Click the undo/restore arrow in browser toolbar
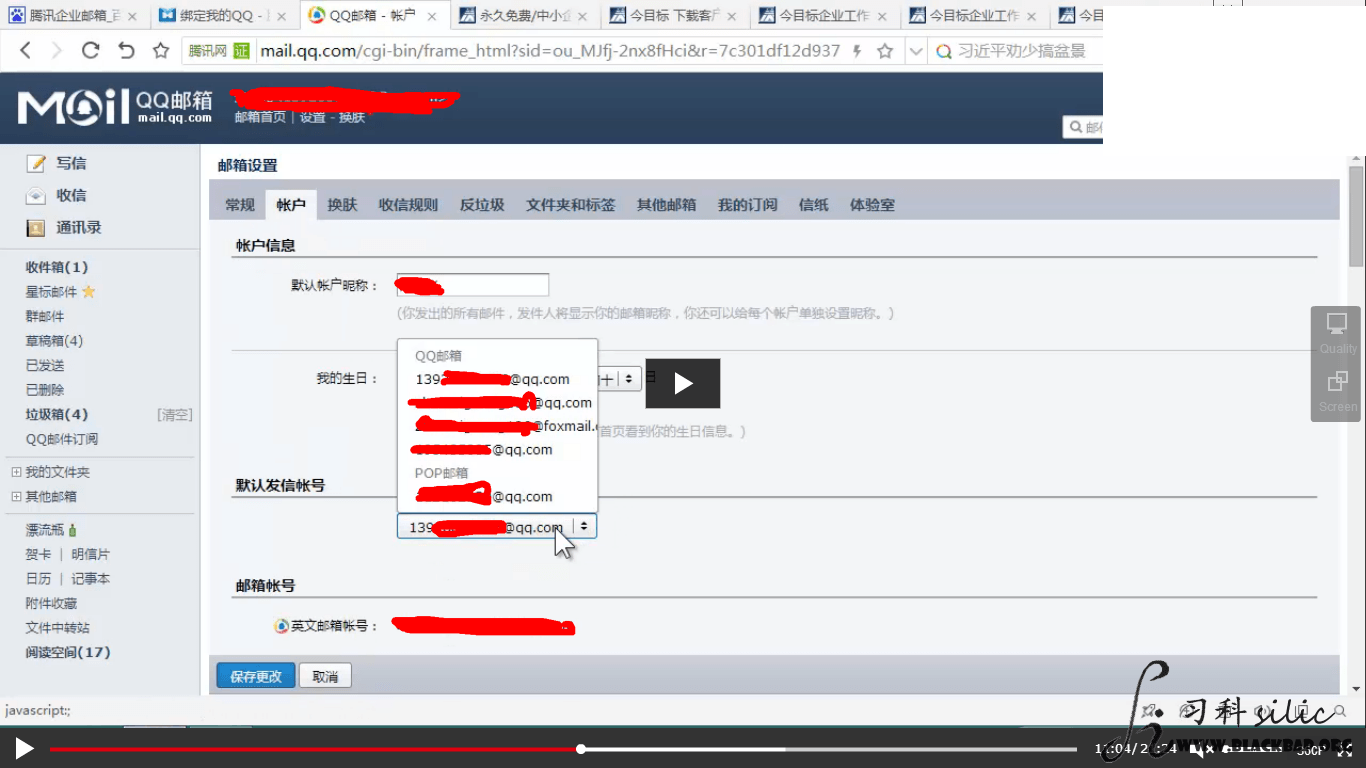 [126, 51]
